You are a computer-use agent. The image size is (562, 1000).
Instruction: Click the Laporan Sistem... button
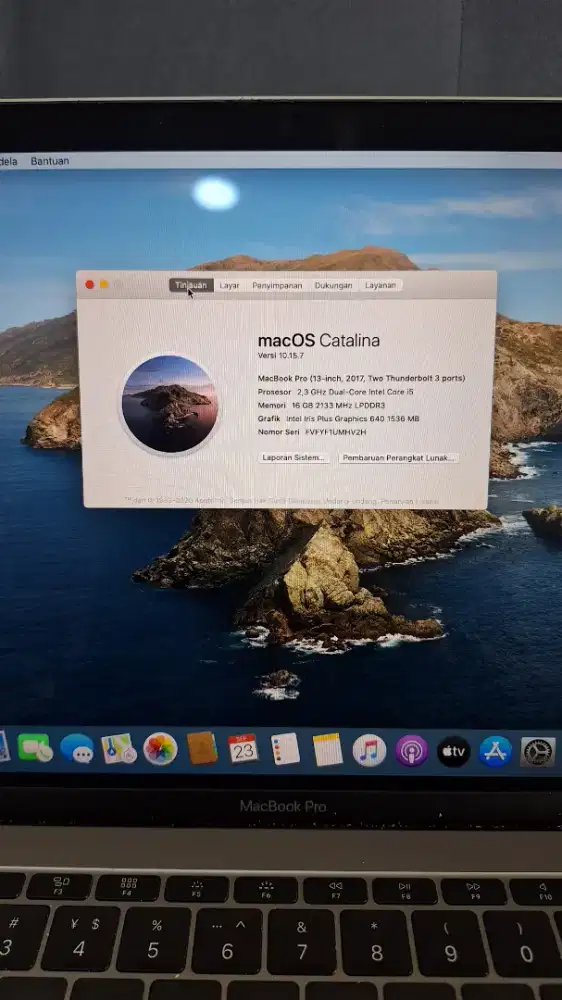pyautogui.click(x=294, y=458)
